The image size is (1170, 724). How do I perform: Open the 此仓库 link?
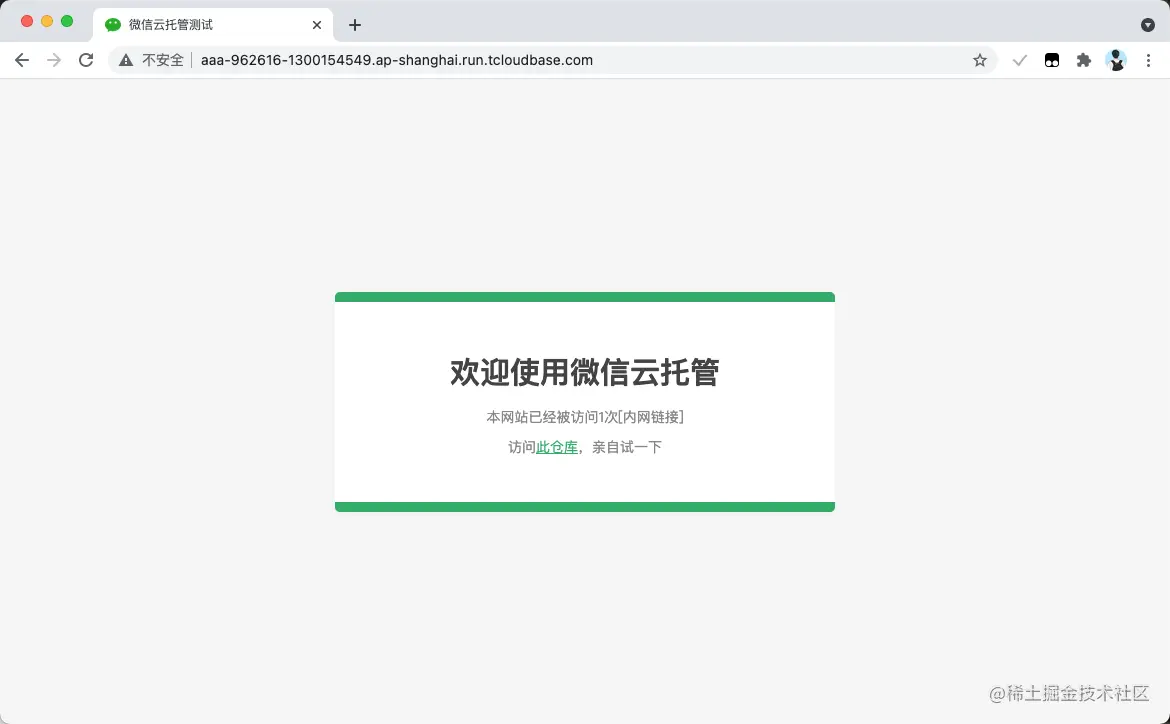pos(557,447)
